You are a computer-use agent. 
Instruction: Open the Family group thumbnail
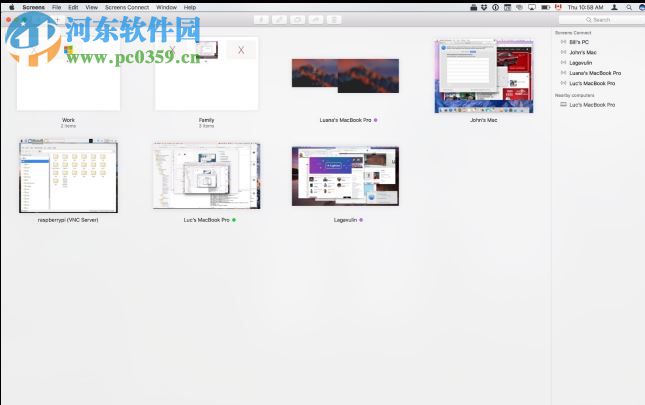[x=206, y=74]
